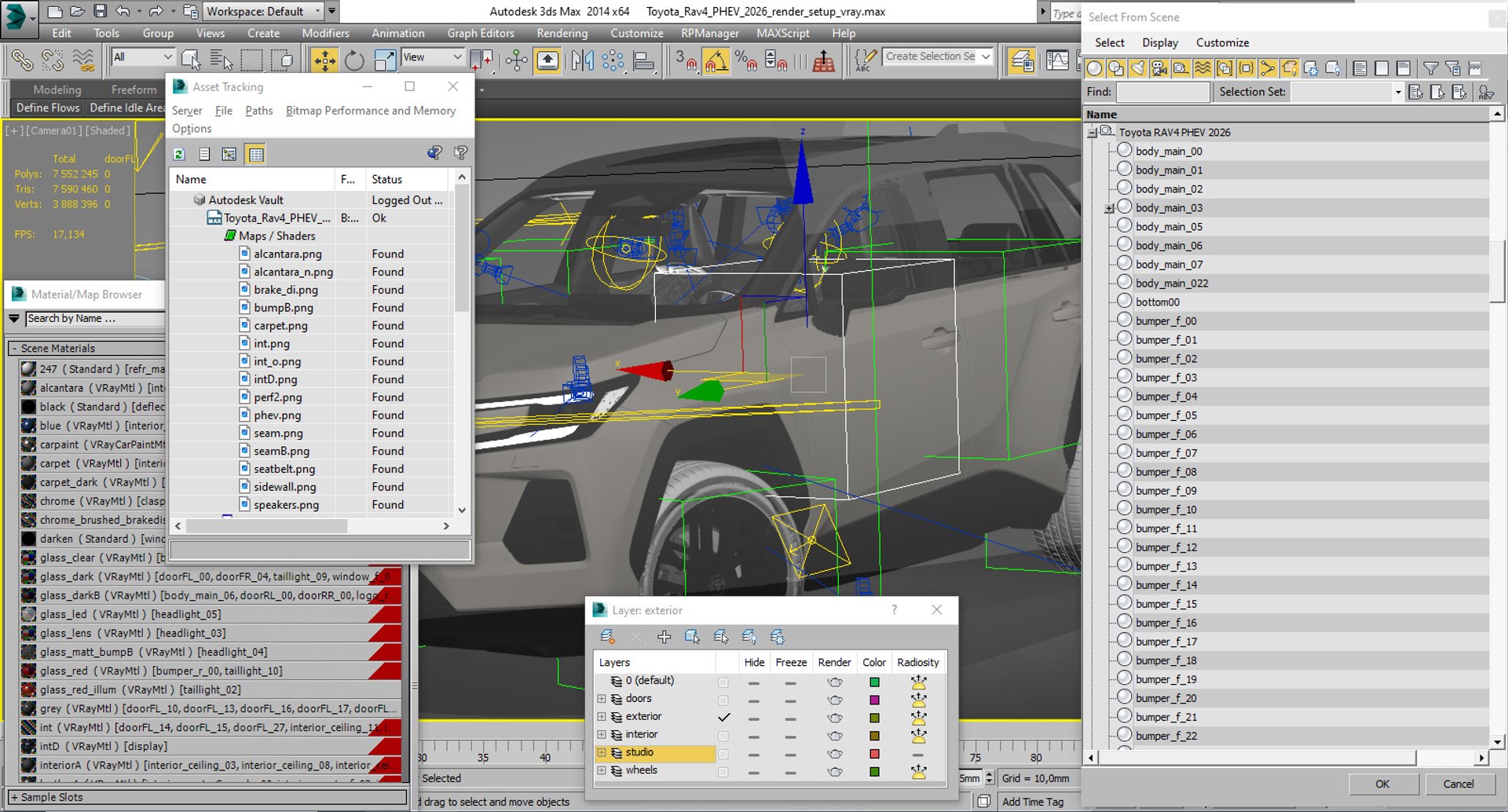
Task: Activate the Select and Uniform Scale tool
Action: click(385, 60)
